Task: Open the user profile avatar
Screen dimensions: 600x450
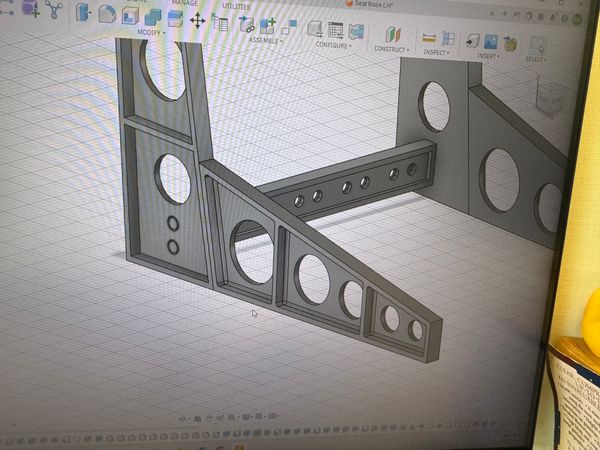Action: [577, 19]
